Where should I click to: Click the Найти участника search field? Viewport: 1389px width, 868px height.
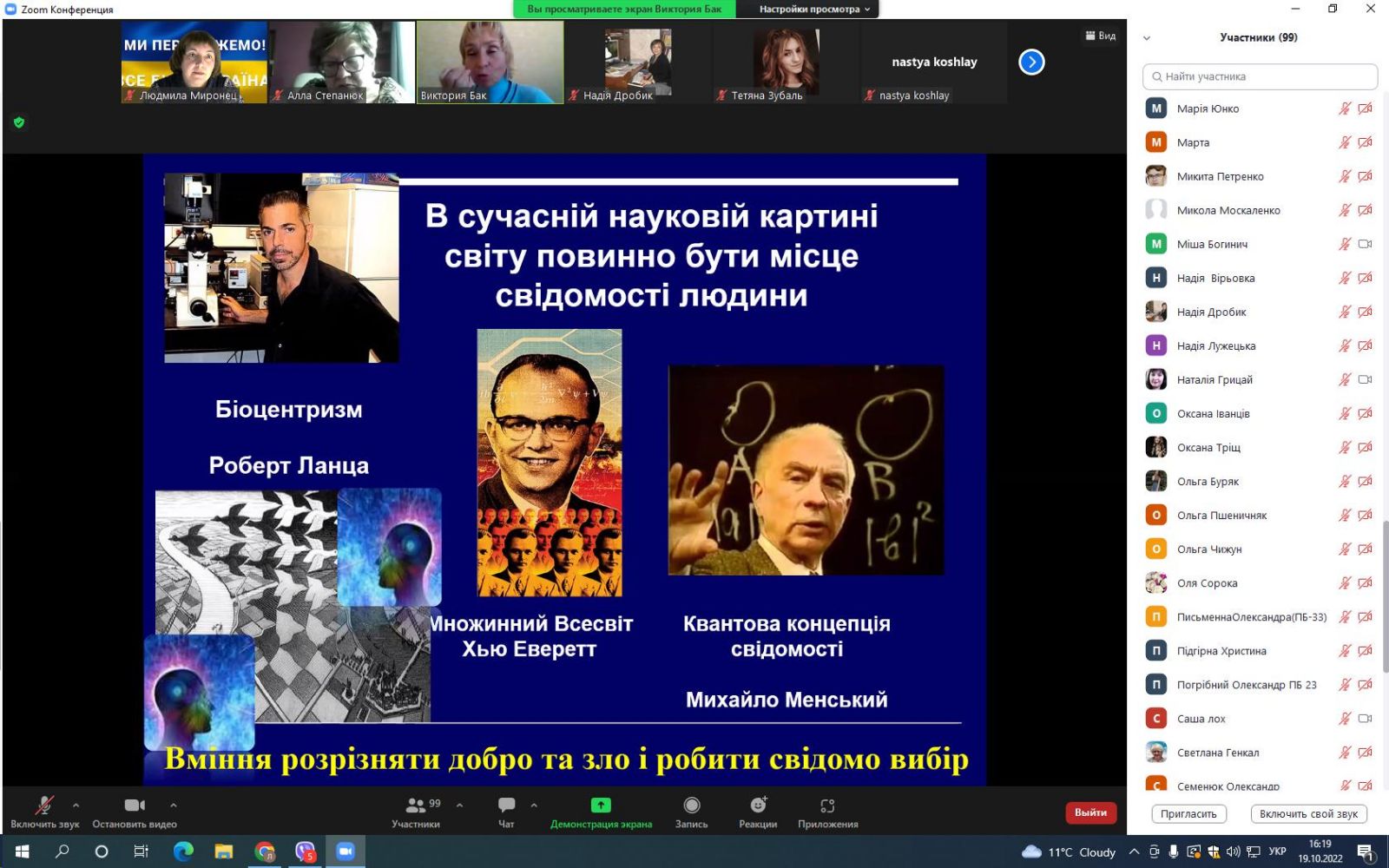pos(1261,76)
